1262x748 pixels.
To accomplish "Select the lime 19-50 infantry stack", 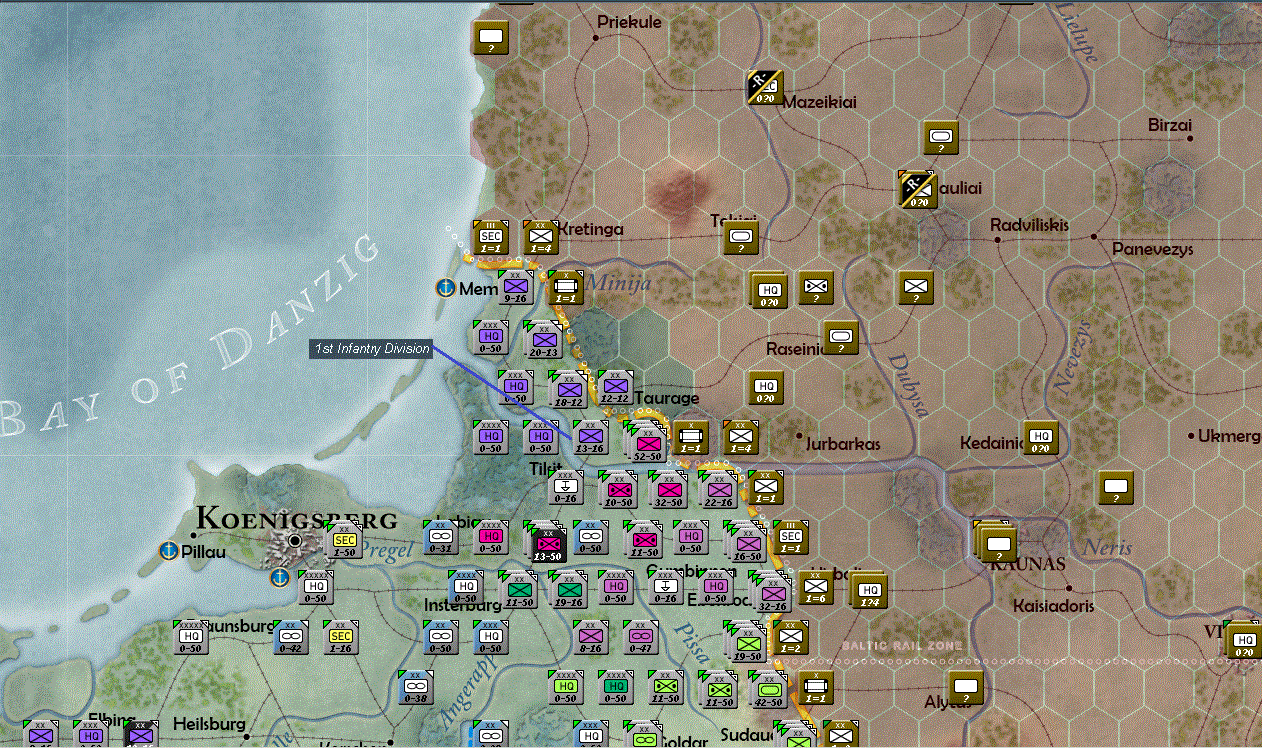I will (x=747, y=643).
